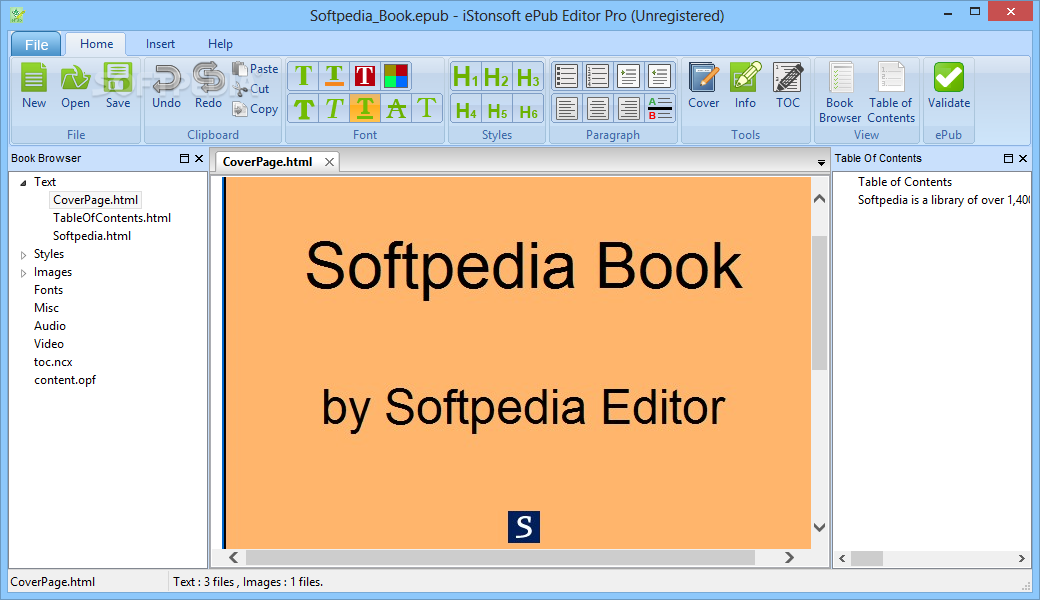Viewport: 1040px width, 600px height.
Task: Apply Heading 6 style
Action: (x=528, y=109)
